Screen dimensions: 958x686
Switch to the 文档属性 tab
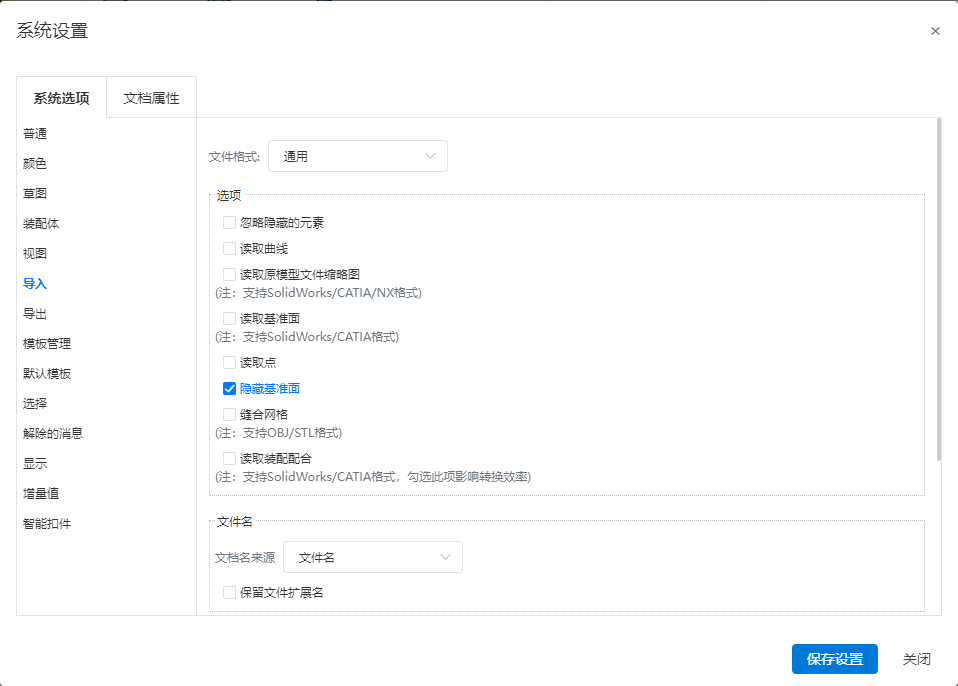tap(152, 98)
